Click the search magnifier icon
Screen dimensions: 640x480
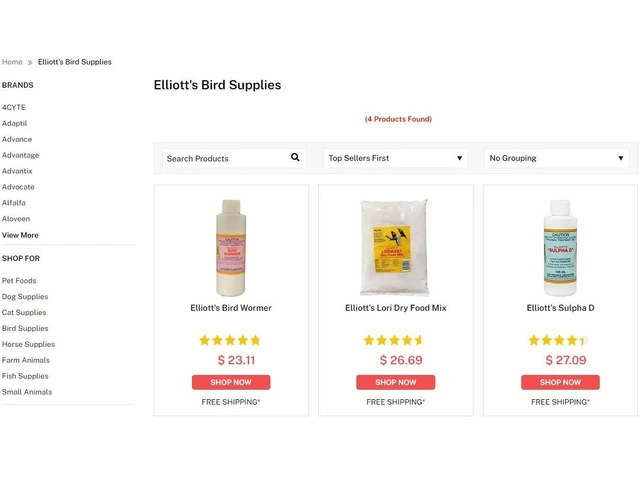[x=295, y=158]
